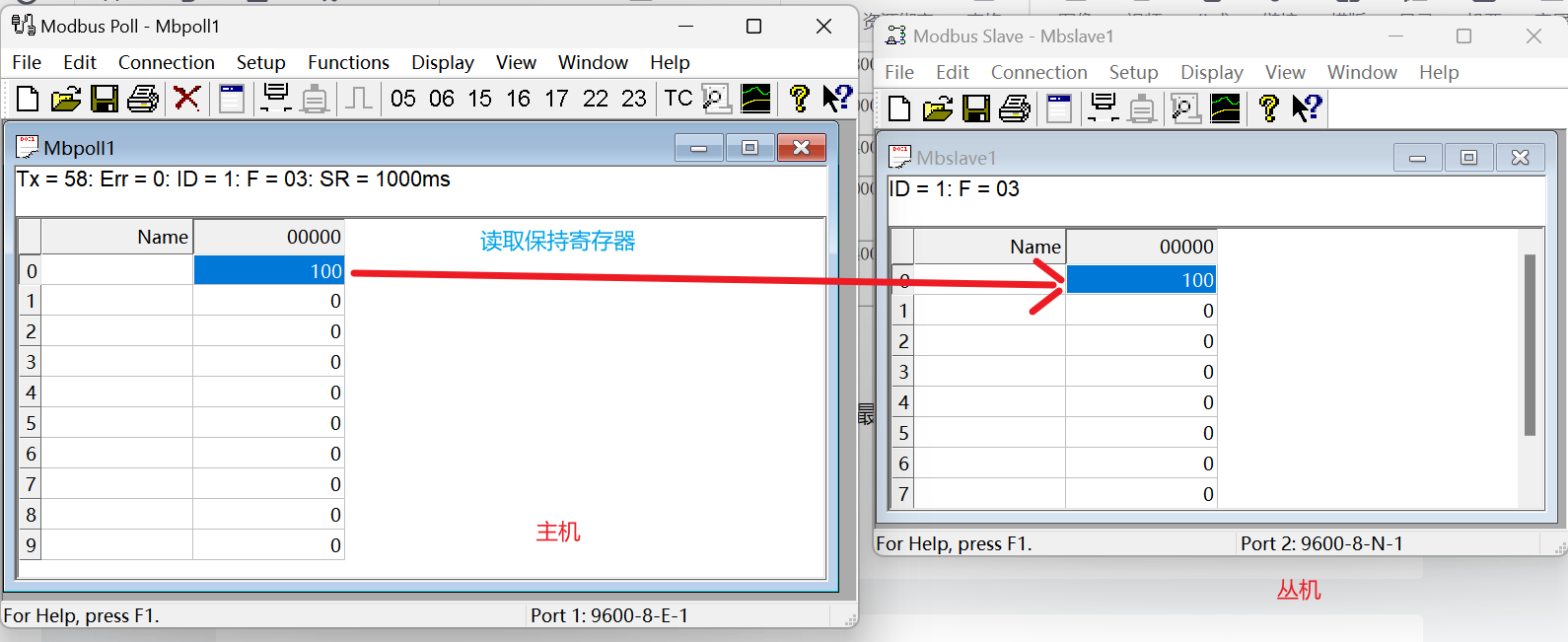Open View menu in Modbus Poll
This screenshot has height=642, width=1568.
[516, 62]
